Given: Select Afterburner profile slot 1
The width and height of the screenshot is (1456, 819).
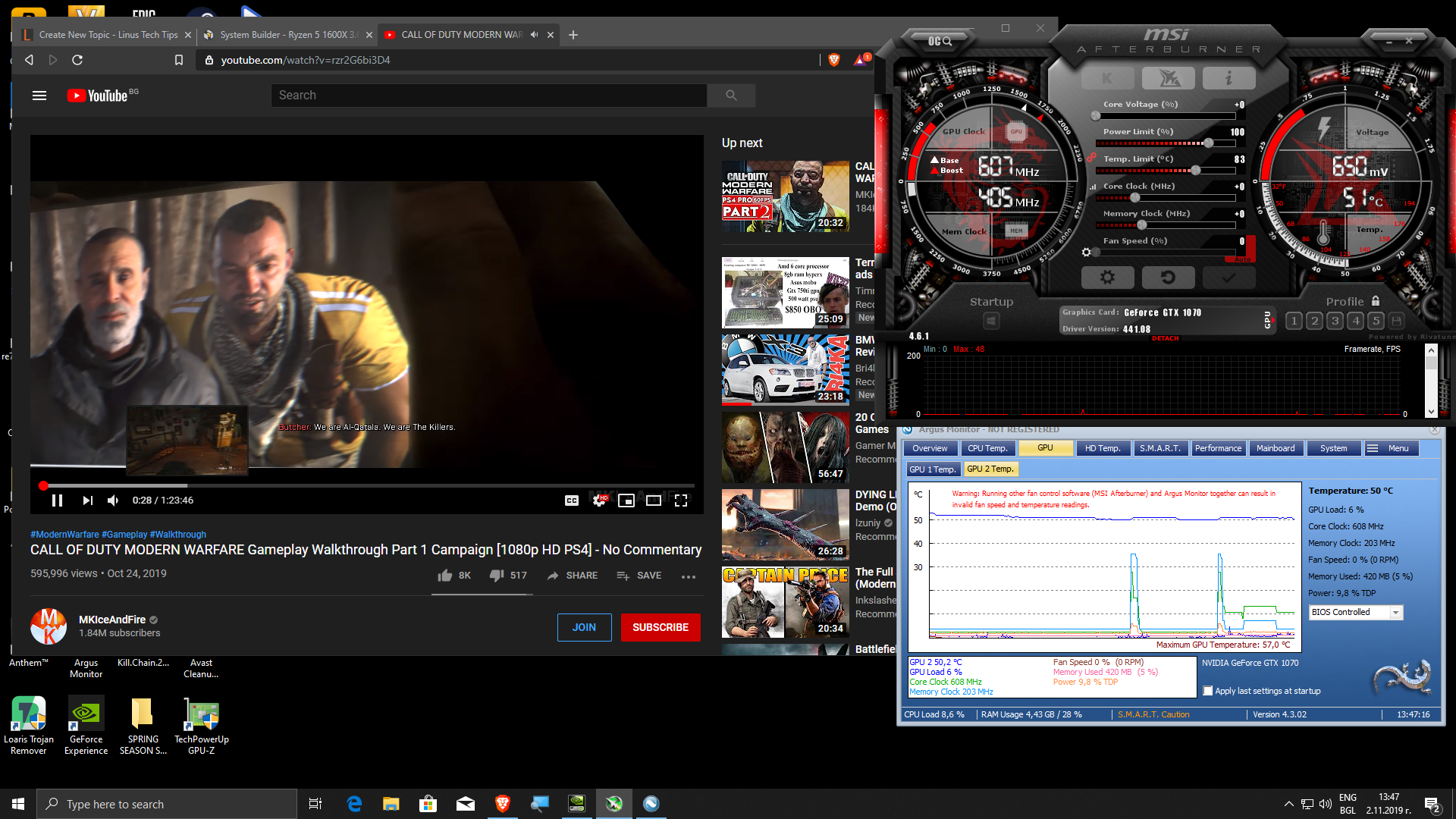Looking at the screenshot, I should point(1294,322).
